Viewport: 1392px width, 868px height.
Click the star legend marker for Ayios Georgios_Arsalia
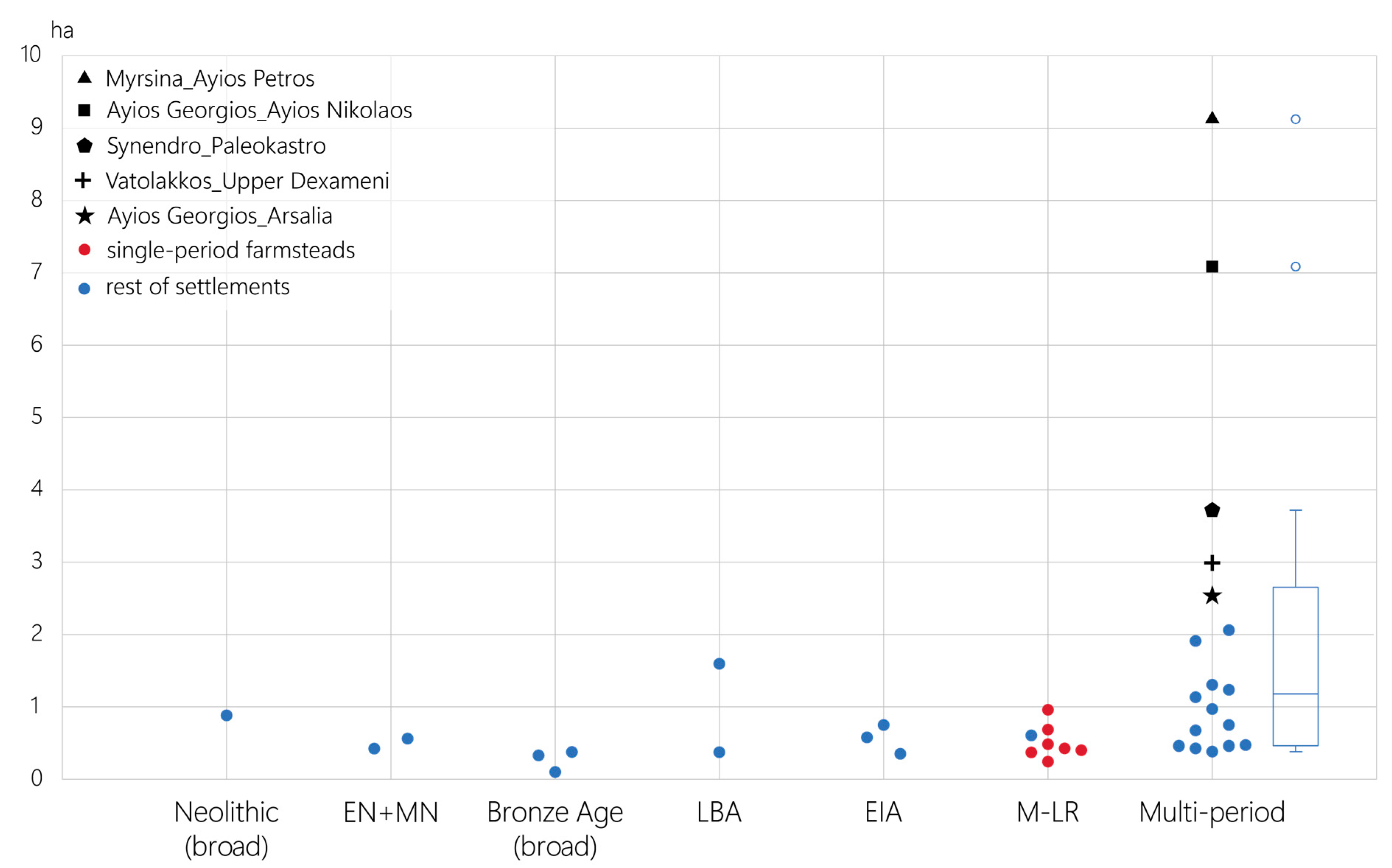pos(85,216)
